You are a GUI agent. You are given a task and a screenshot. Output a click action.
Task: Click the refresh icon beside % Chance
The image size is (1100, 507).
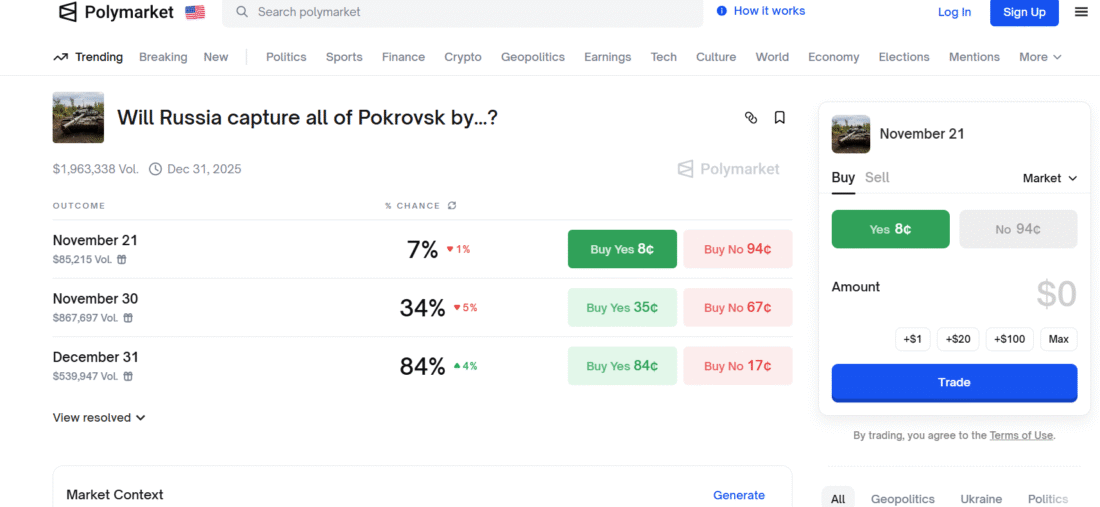point(452,206)
